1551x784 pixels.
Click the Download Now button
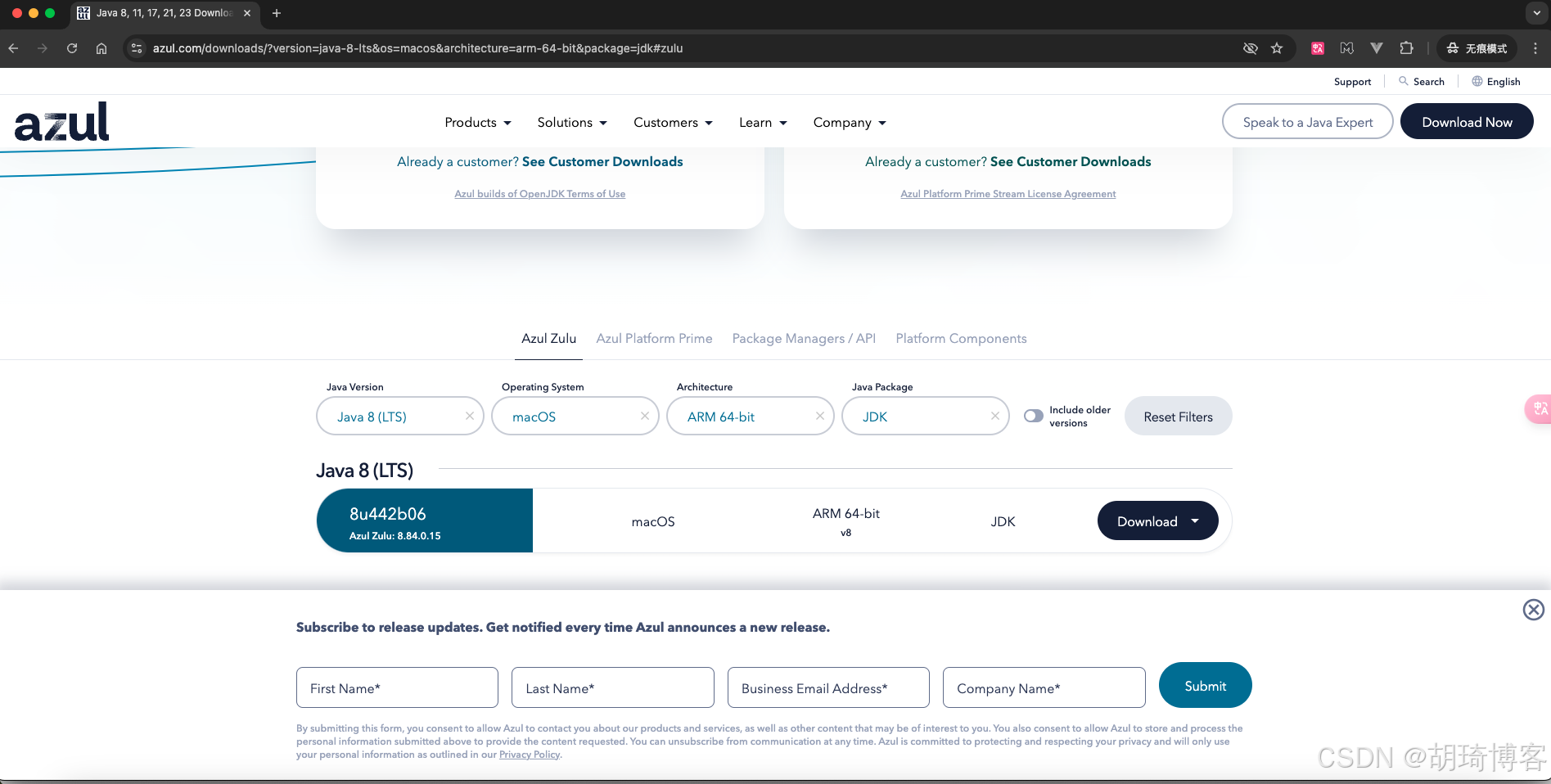1467,122
